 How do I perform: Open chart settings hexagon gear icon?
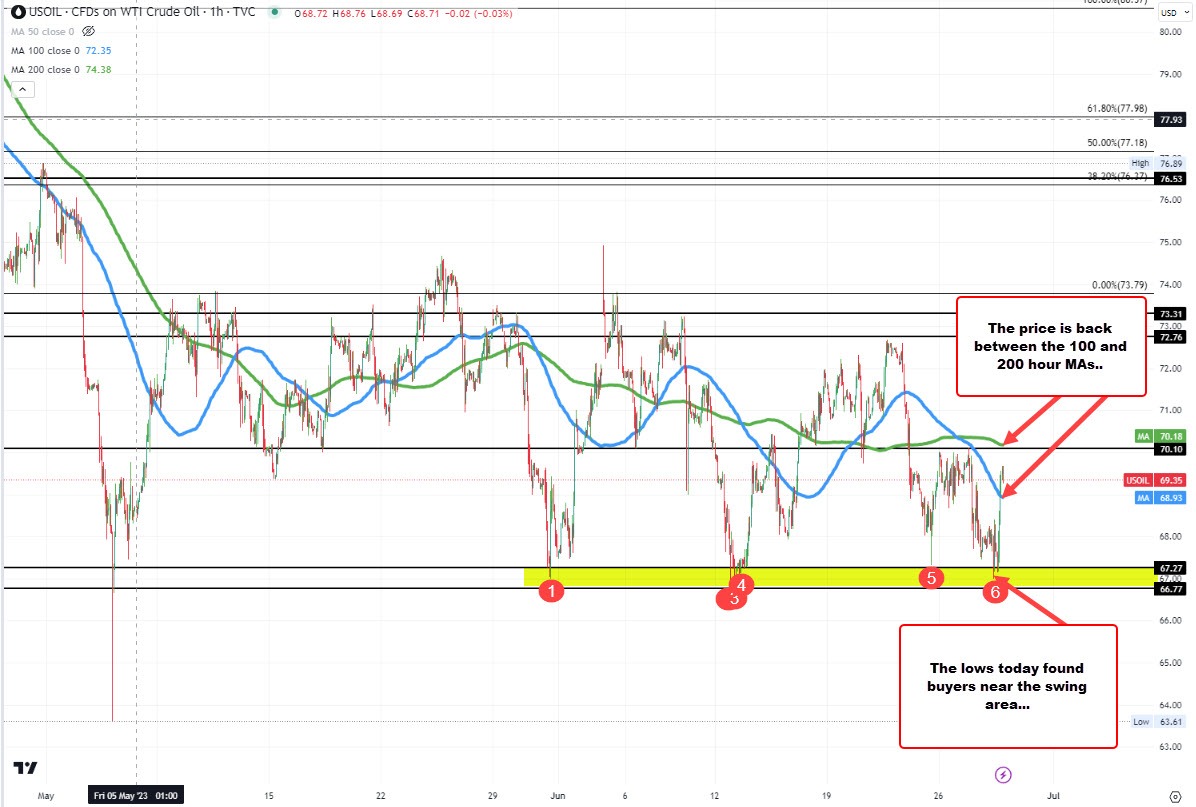1175,796
